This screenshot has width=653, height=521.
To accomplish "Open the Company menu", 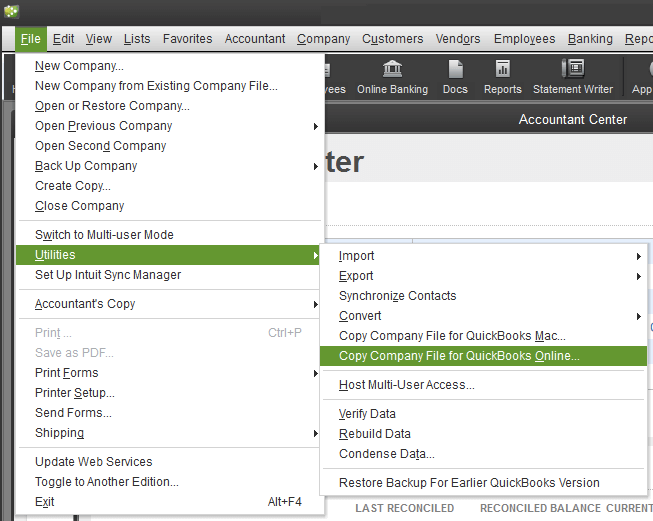I will (x=324, y=39).
